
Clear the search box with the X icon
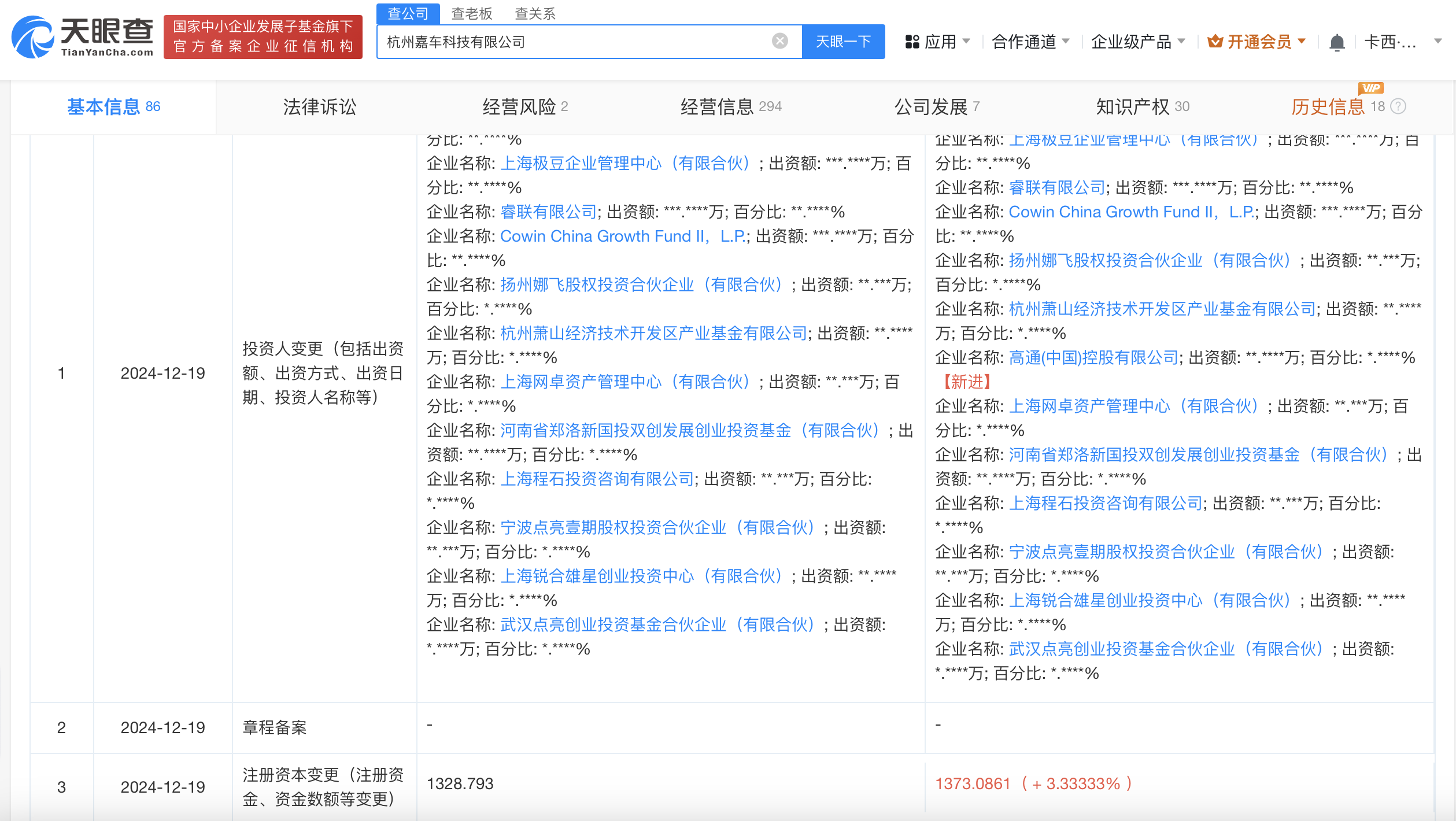(779, 41)
